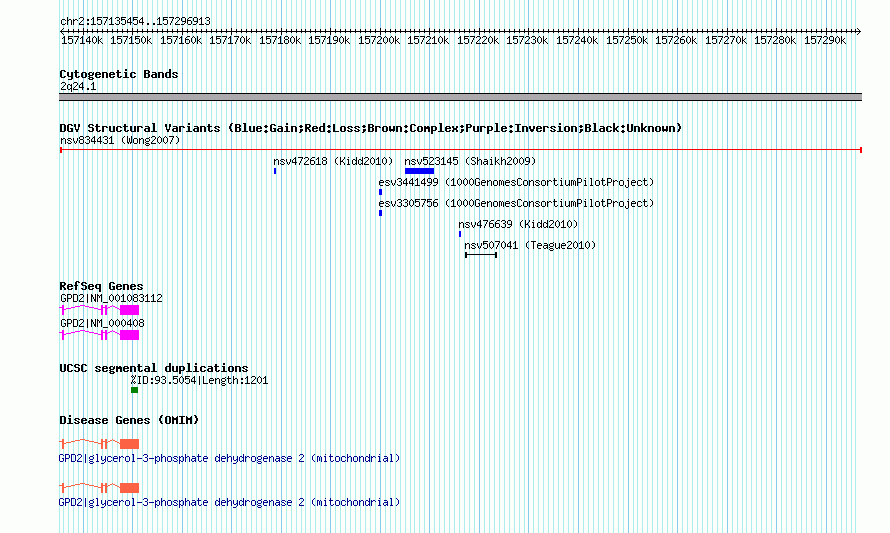Click the 157140k ruler tick label

tap(82, 40)
